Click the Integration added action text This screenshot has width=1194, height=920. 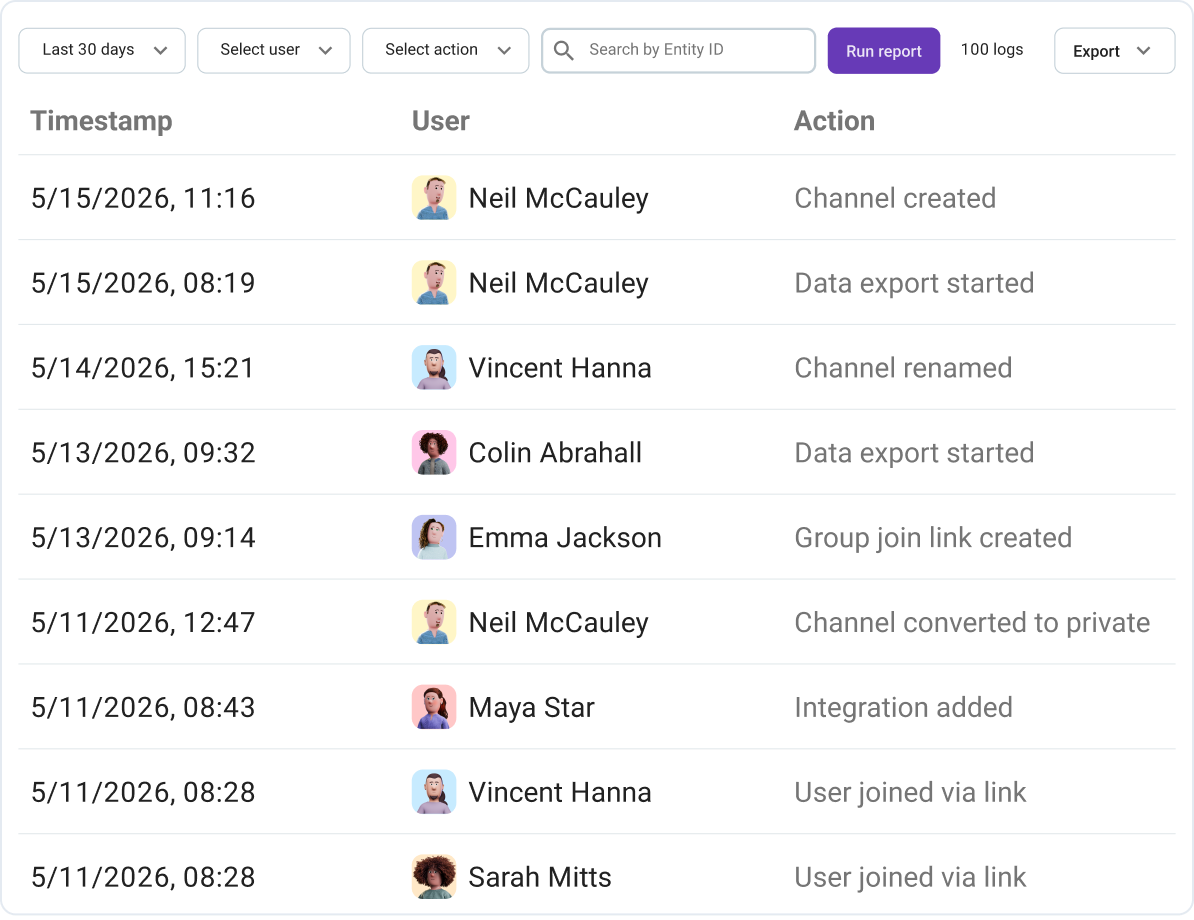tap(903, 708)
